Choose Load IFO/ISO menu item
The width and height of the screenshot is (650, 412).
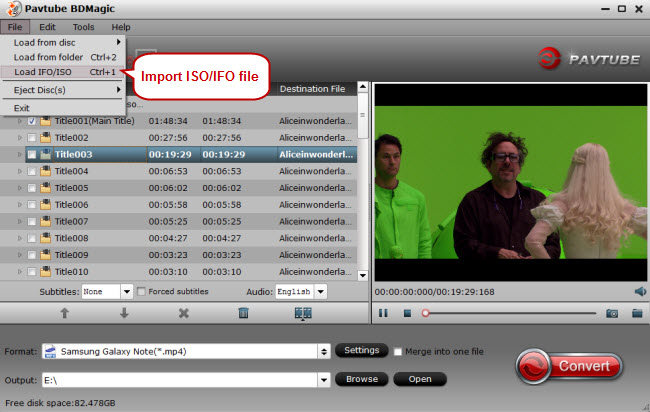pos(63,72)
